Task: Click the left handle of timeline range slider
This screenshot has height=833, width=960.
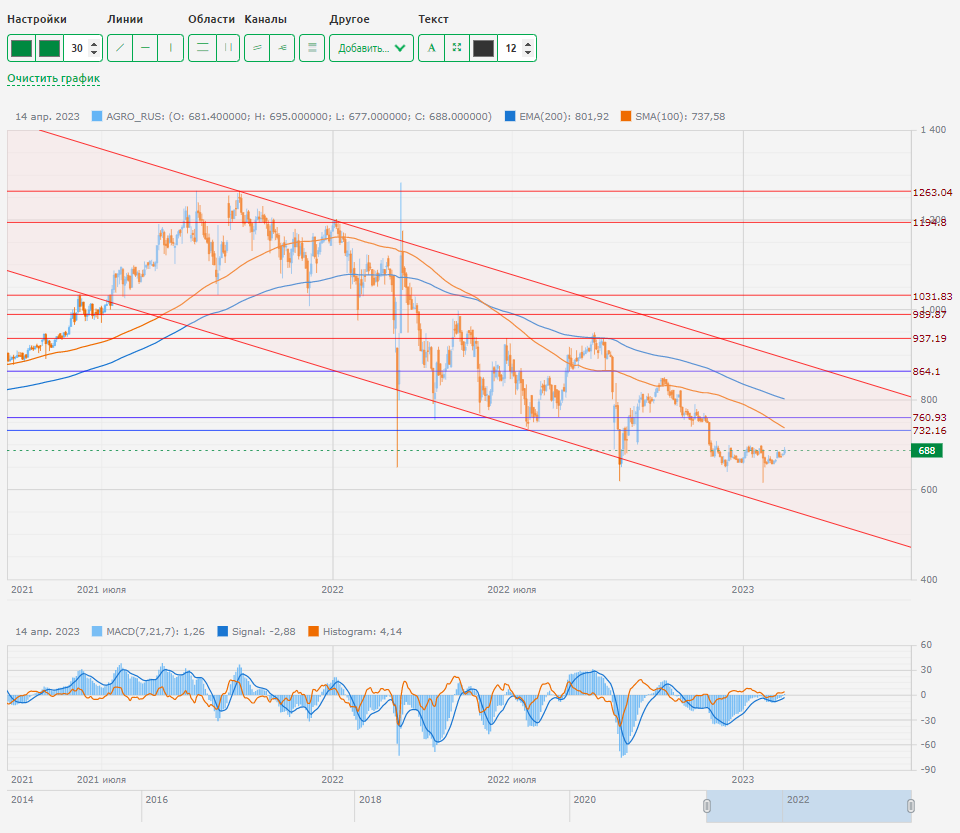Action: coord(707,806)
